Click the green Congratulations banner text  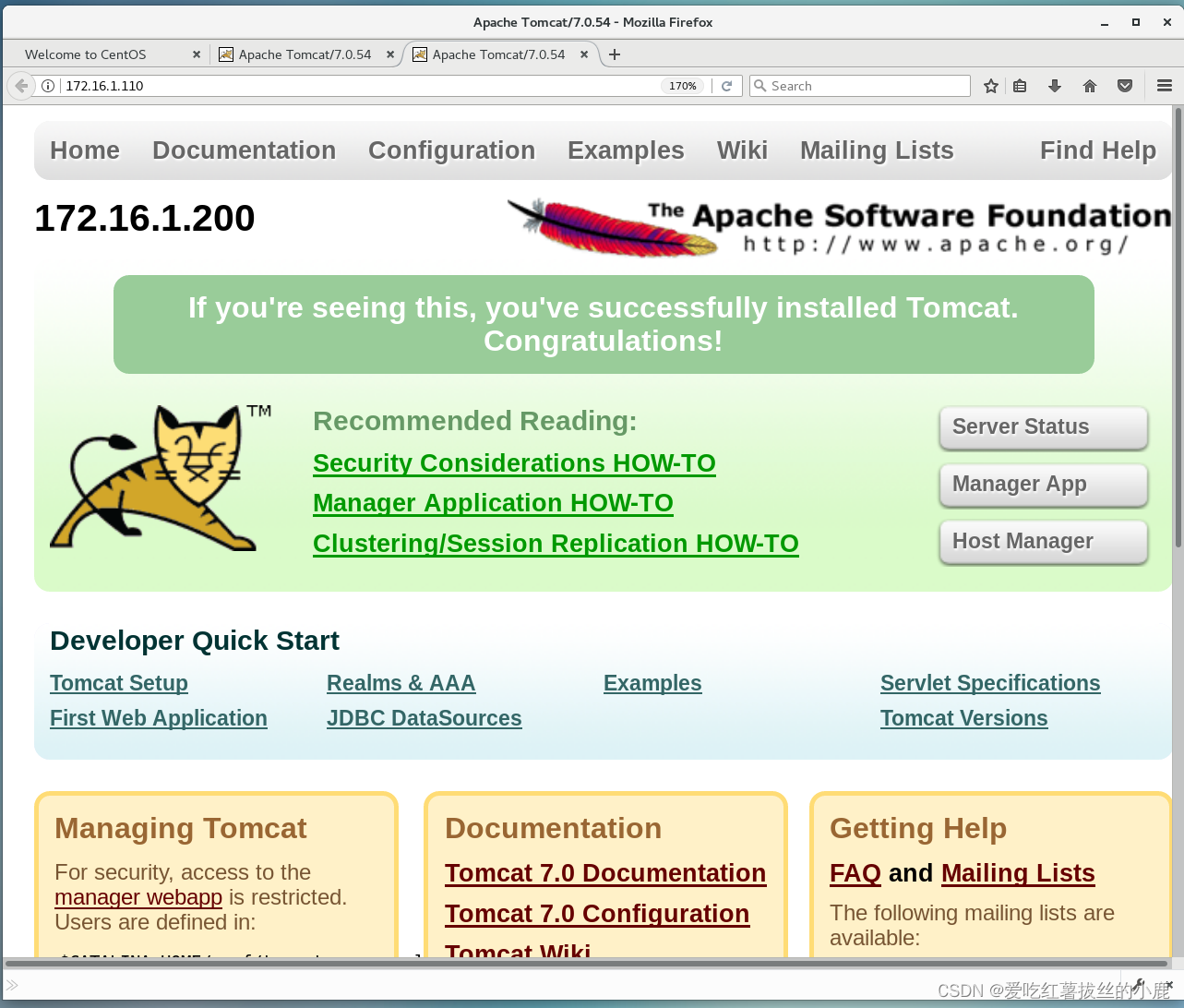coord(604,324)
